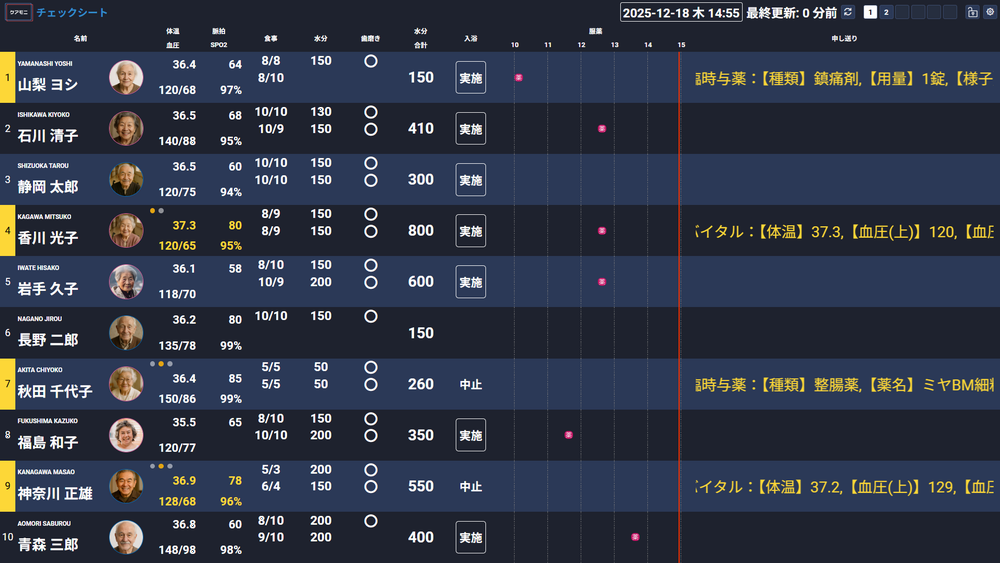Click the 名前 column header
This screenshot has height=563, width=1000.
point(80,38)
